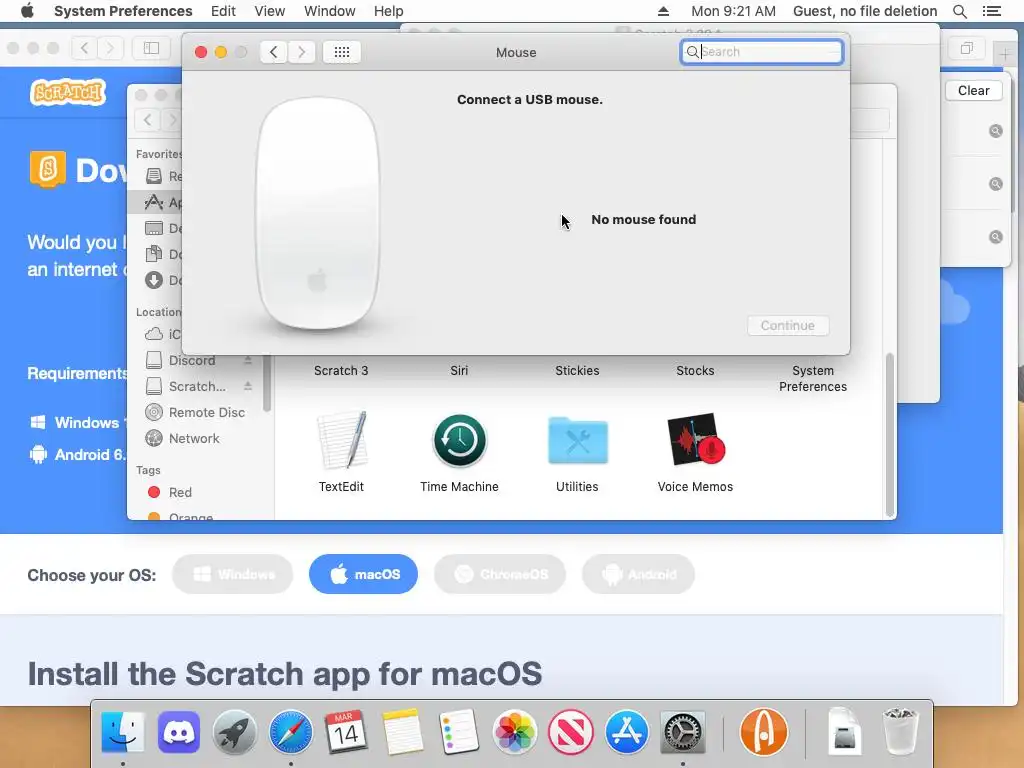Open Finder from the Dock

pos(123,731)
